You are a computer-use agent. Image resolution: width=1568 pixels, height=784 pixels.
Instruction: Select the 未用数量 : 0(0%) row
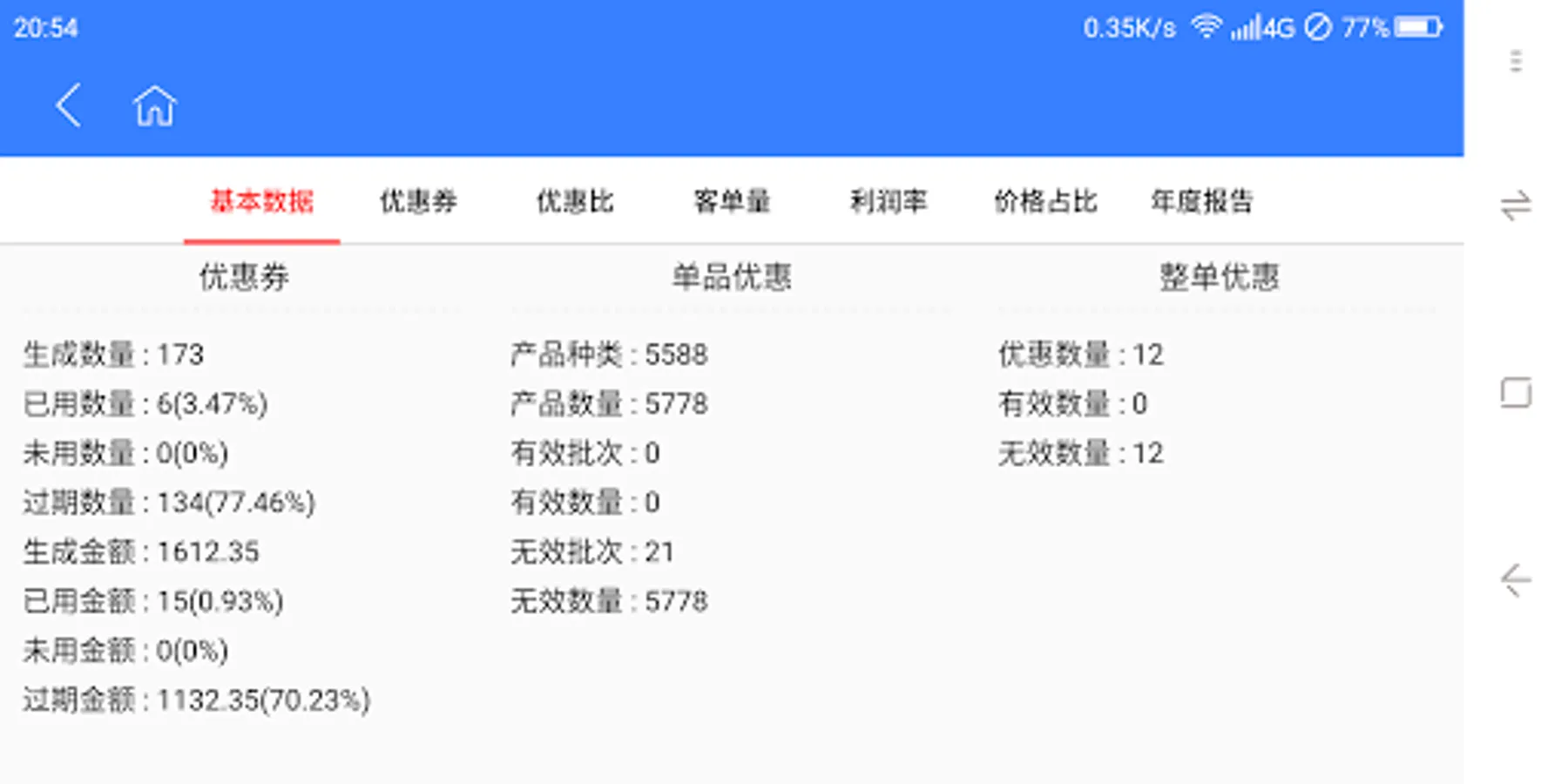pos(125,453)
